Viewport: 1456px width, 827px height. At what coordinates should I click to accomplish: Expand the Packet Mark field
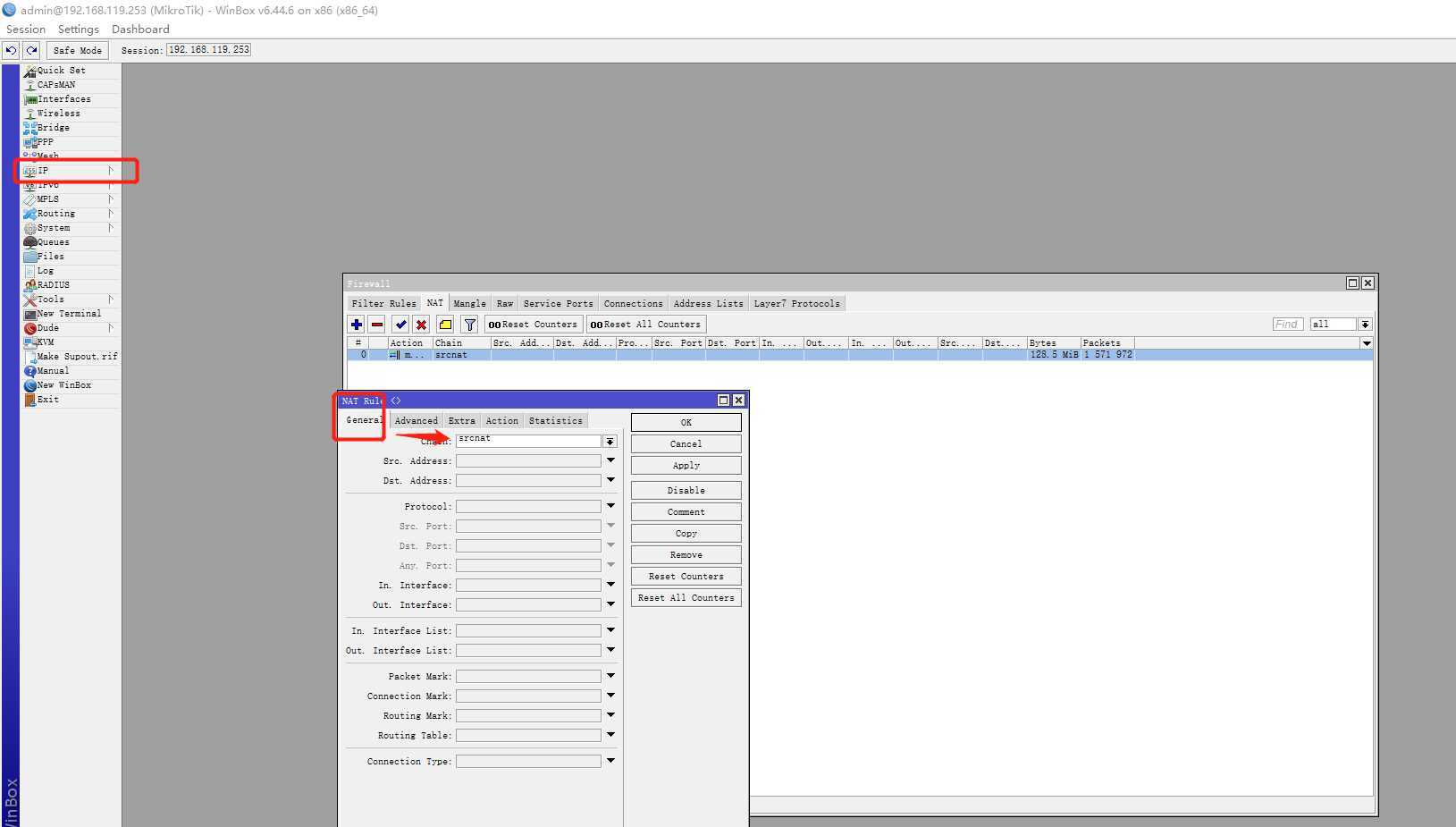[x=610, y=676]
